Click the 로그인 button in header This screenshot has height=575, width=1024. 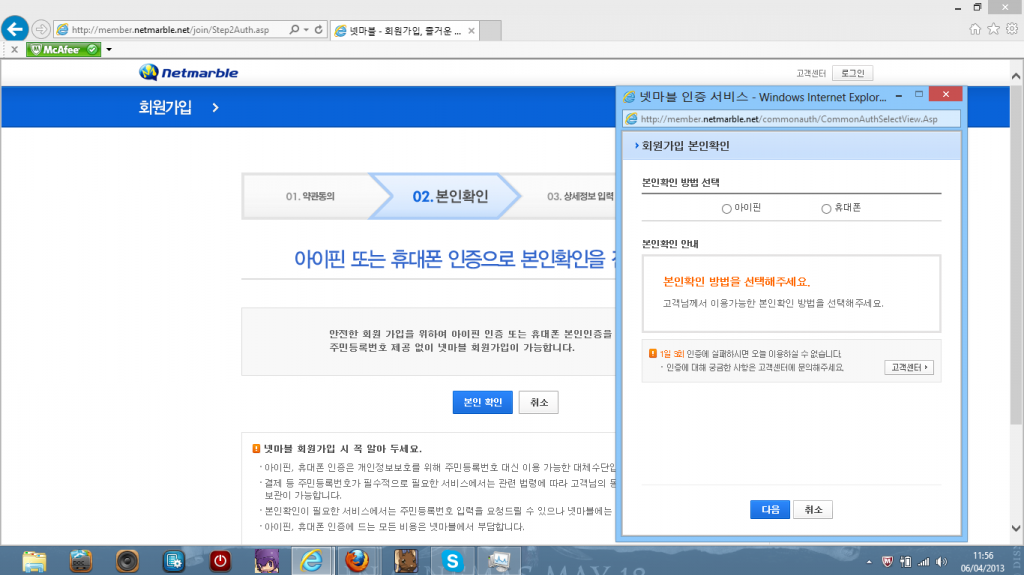pos(853,73)
